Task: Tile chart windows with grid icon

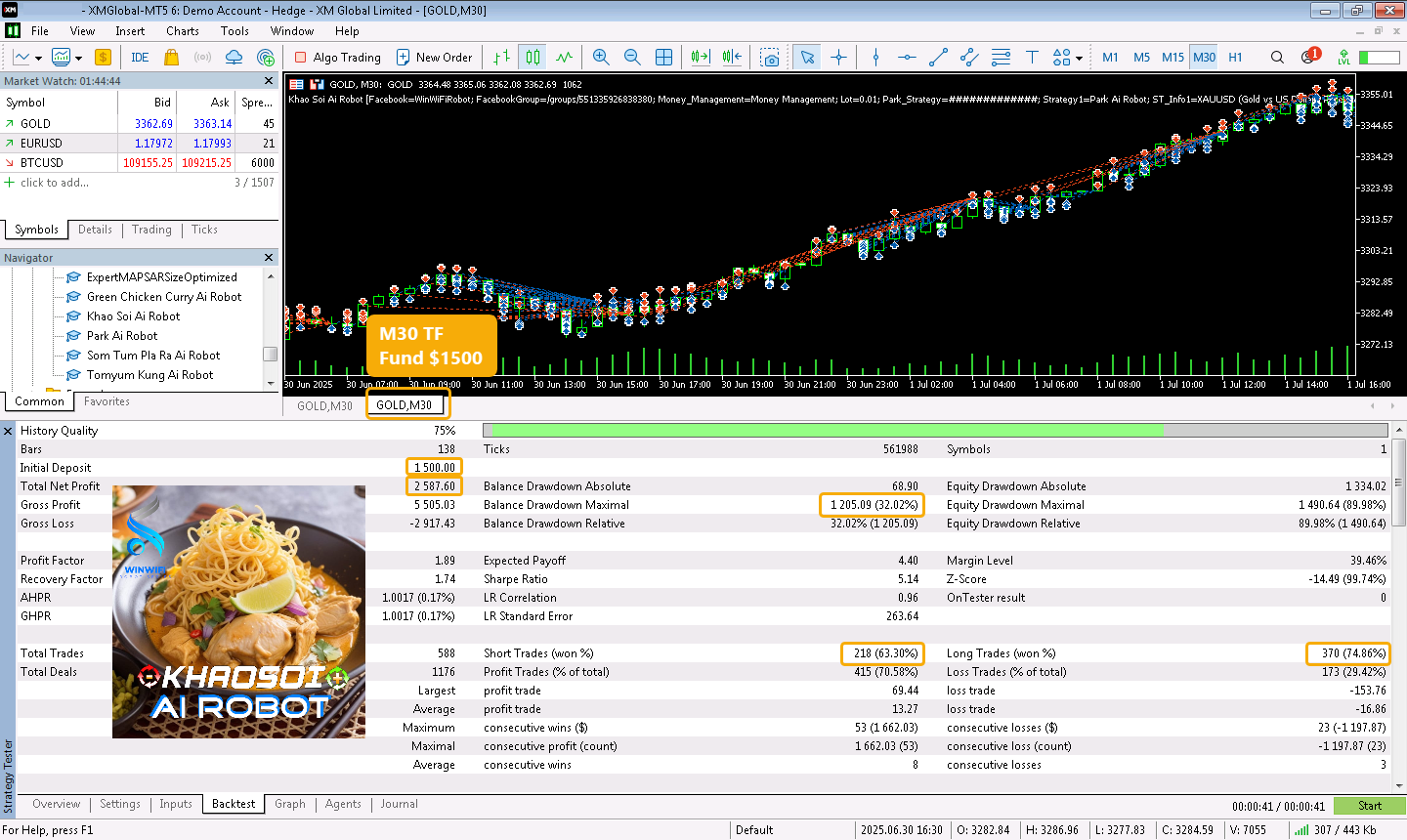Action: [663, 58]
